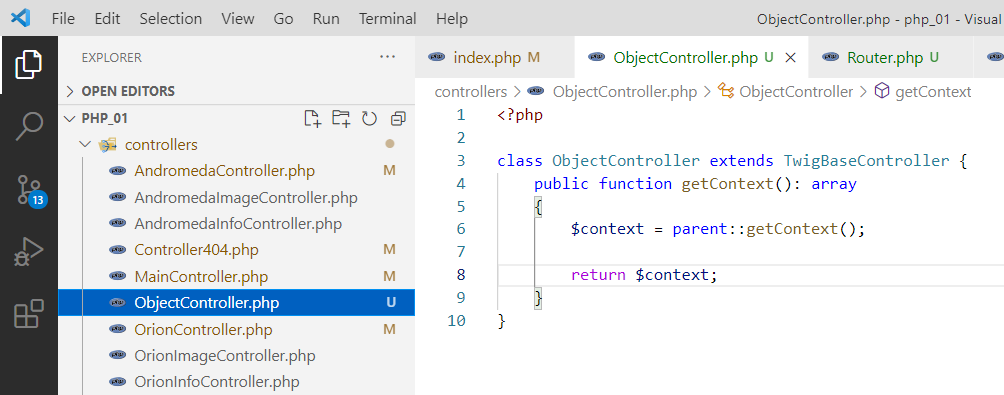Create a new folder in PHP_01
This screenshot has height=395, width=1004.
pyautogui.click(x=341, y=118)
